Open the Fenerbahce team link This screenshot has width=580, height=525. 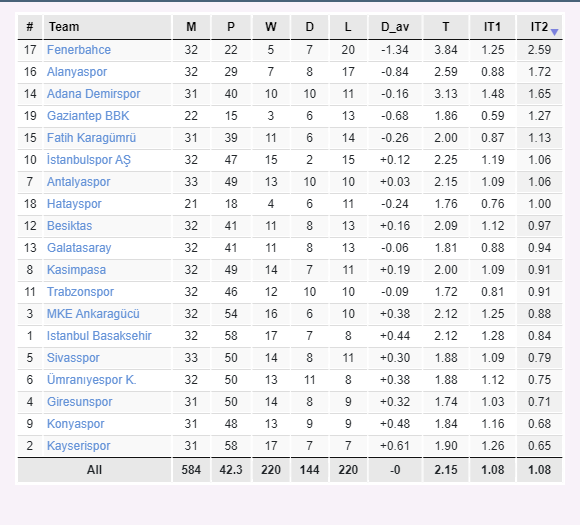(79, 50)
